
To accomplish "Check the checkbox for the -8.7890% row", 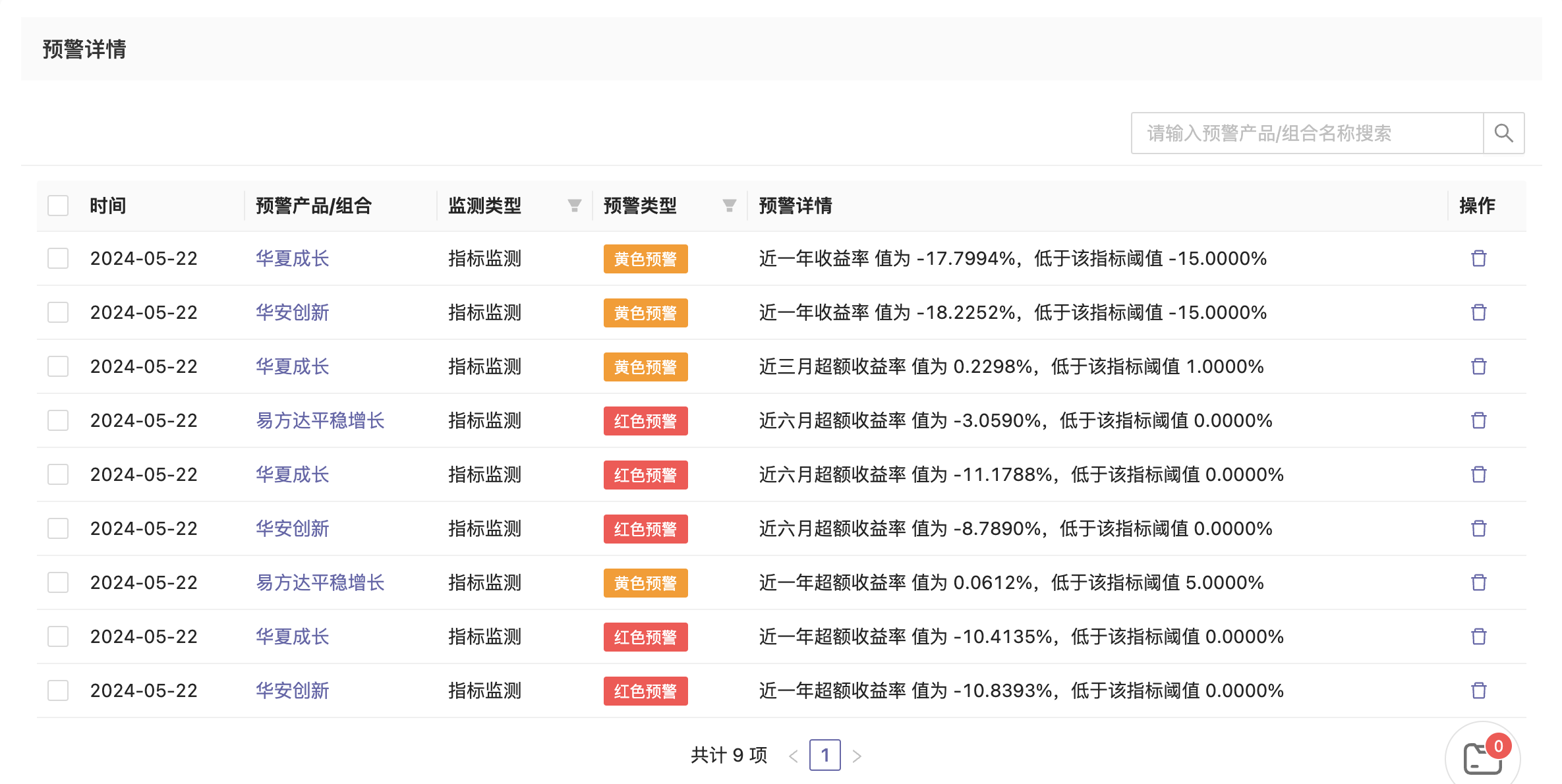I will [58, 528].
